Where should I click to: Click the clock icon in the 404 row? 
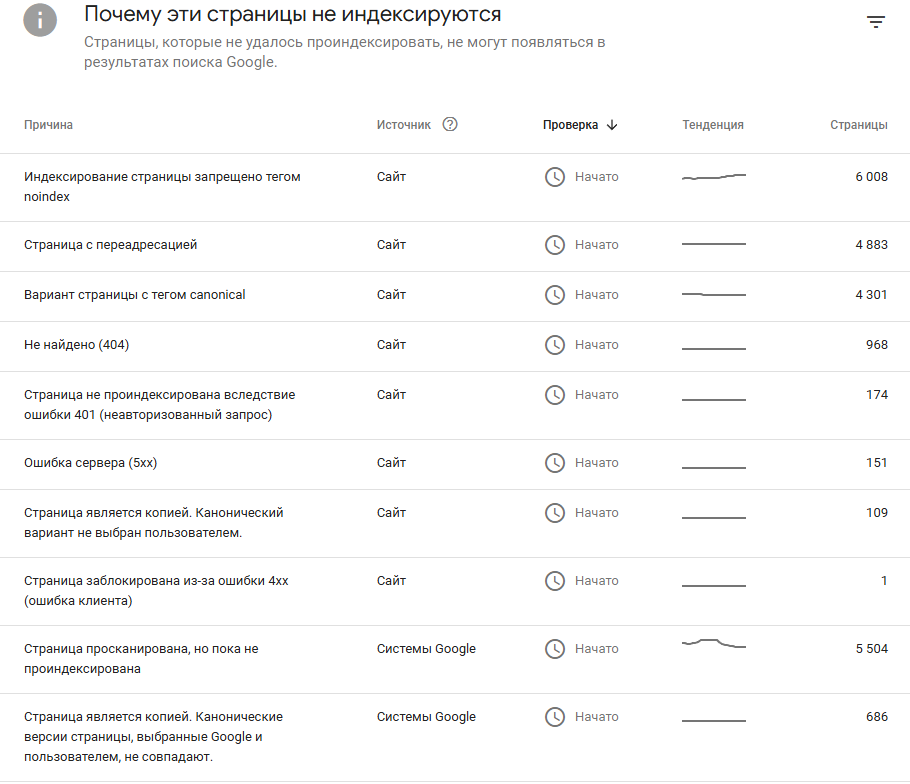(555, 345)
